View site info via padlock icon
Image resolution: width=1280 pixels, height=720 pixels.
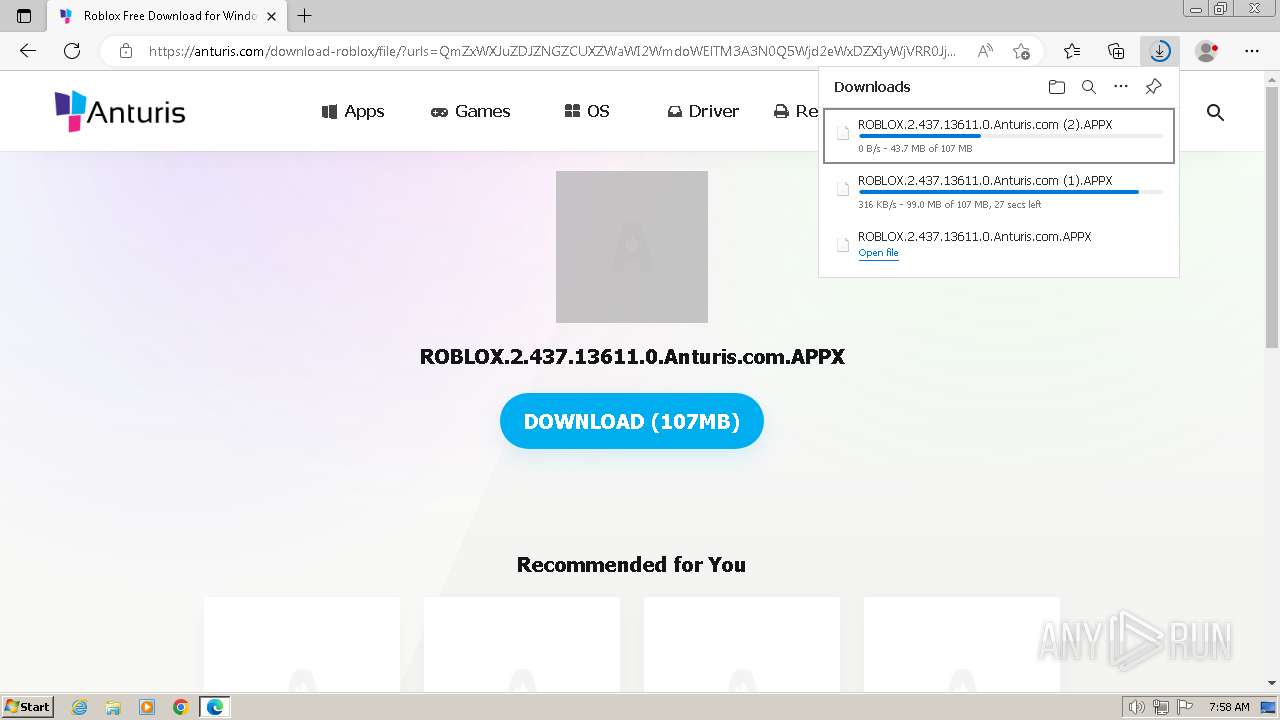(x=126, y=51)
